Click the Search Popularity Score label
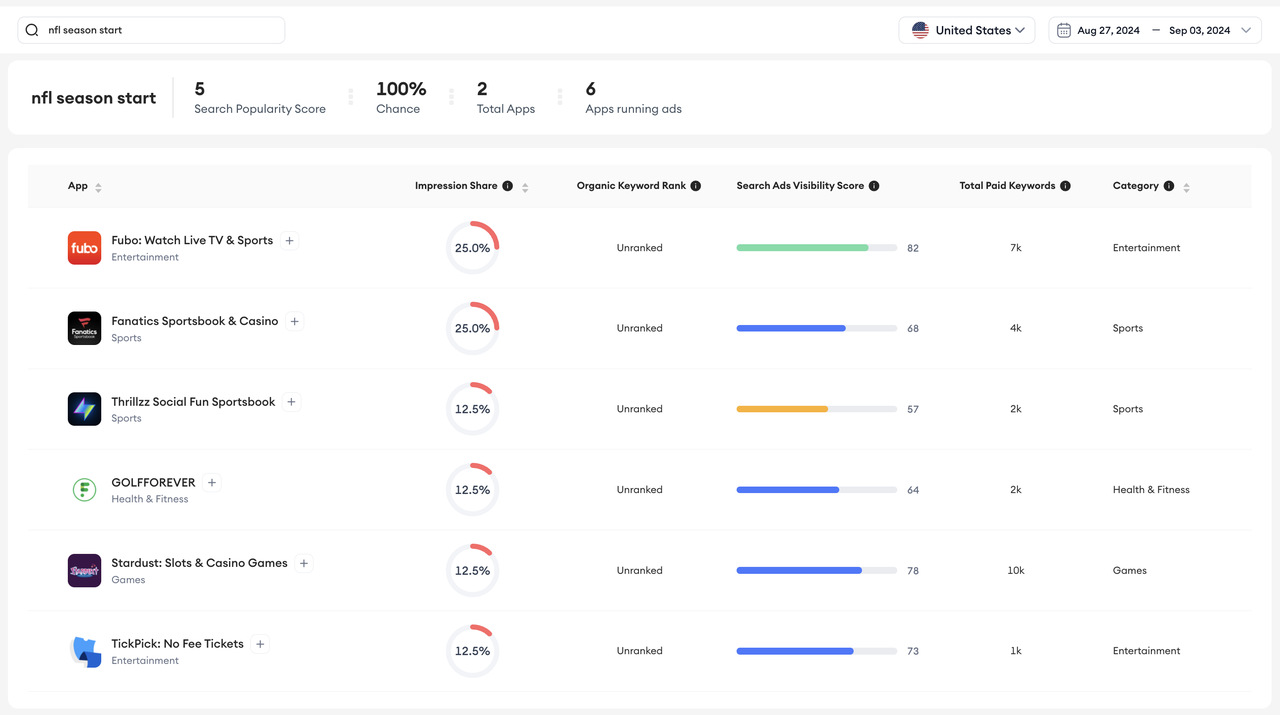Viewport: 1280px width, 715px height. [x=260, y=109]
